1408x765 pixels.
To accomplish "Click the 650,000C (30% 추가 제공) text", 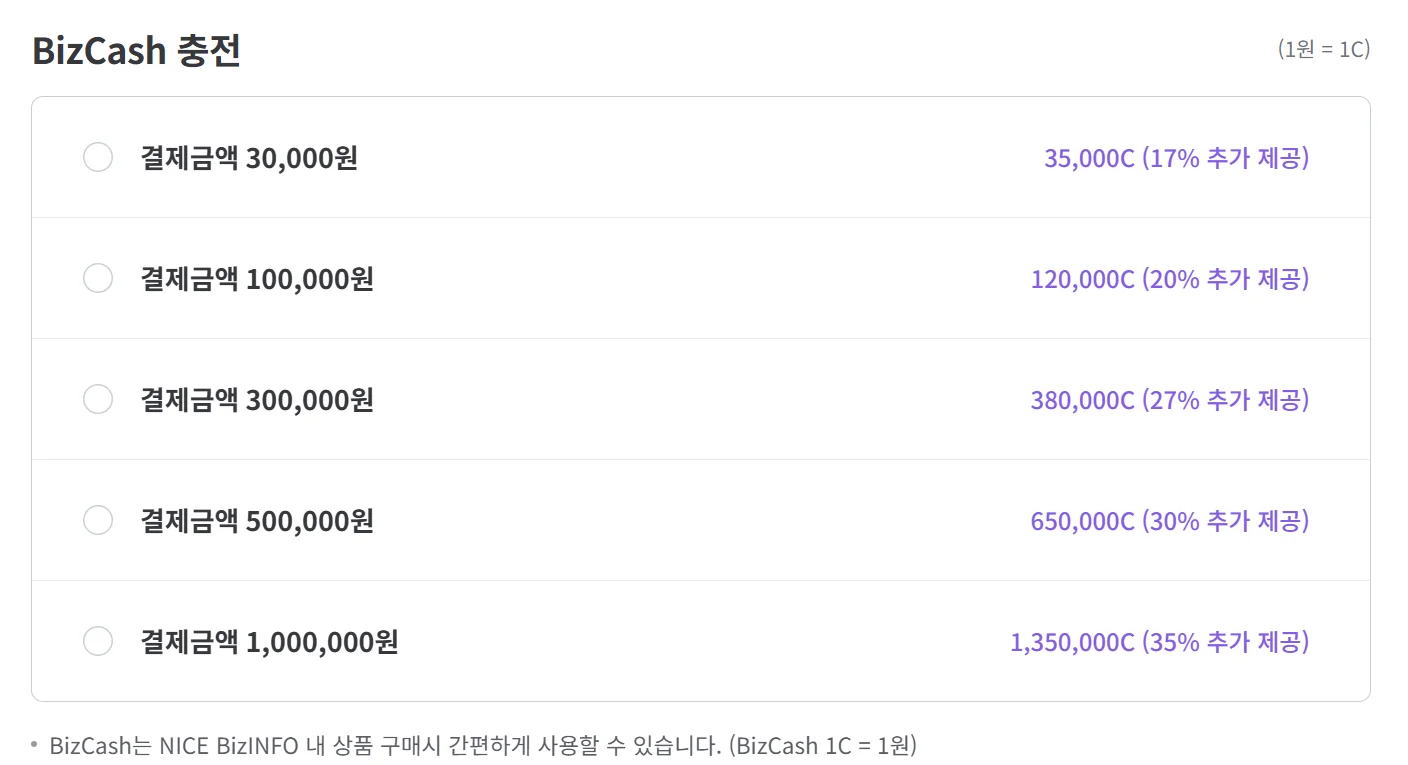I will click(1169, 521).
